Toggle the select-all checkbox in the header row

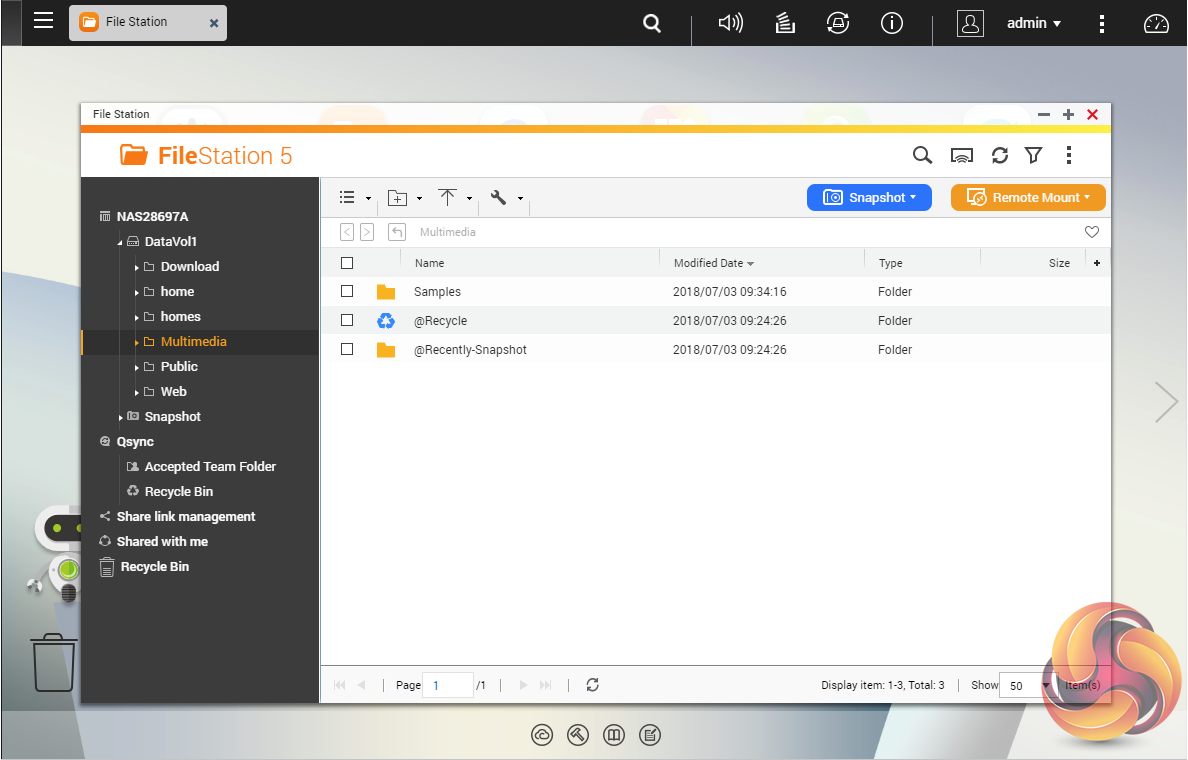[347, 263]
